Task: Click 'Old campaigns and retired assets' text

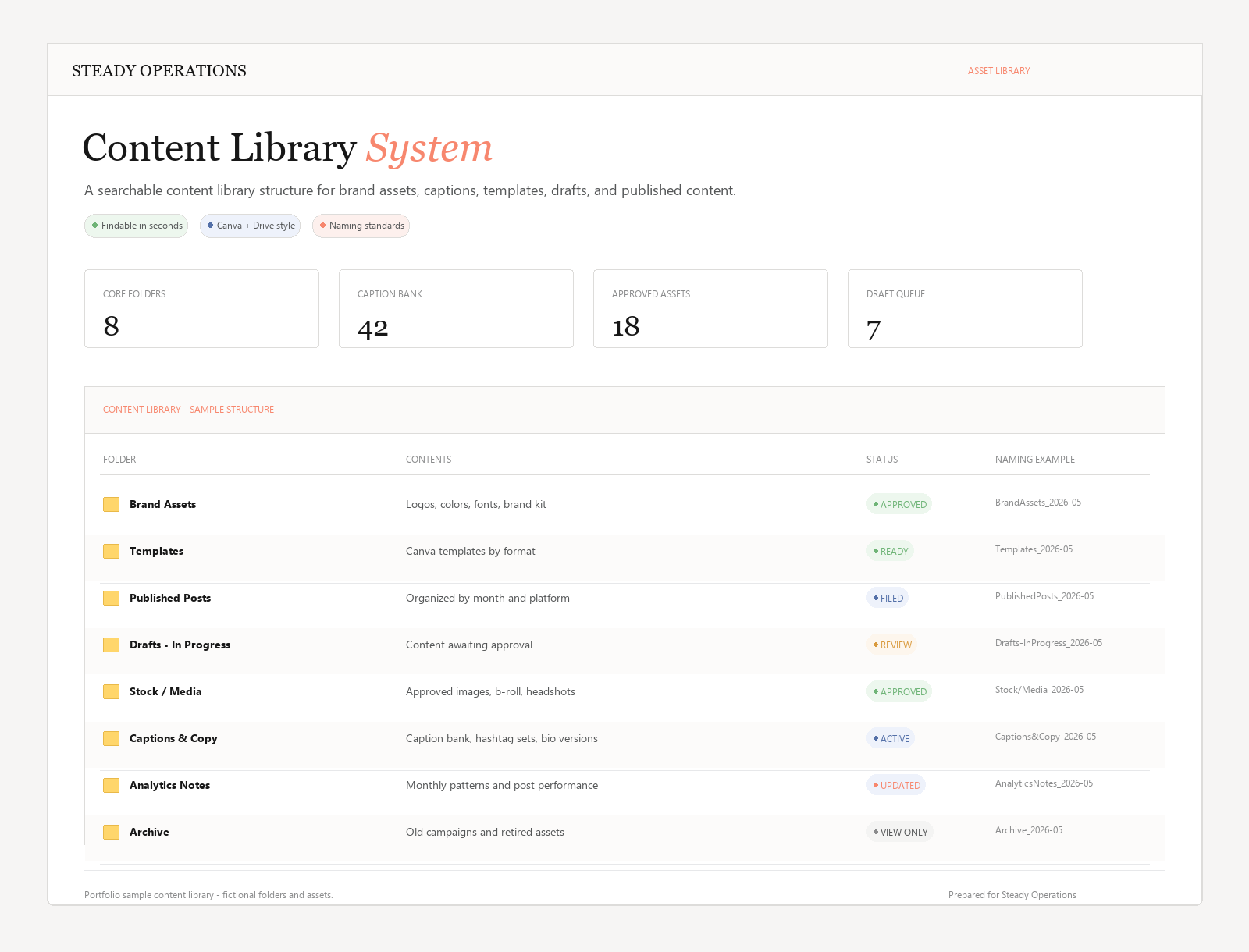Action: click(485, 833)
